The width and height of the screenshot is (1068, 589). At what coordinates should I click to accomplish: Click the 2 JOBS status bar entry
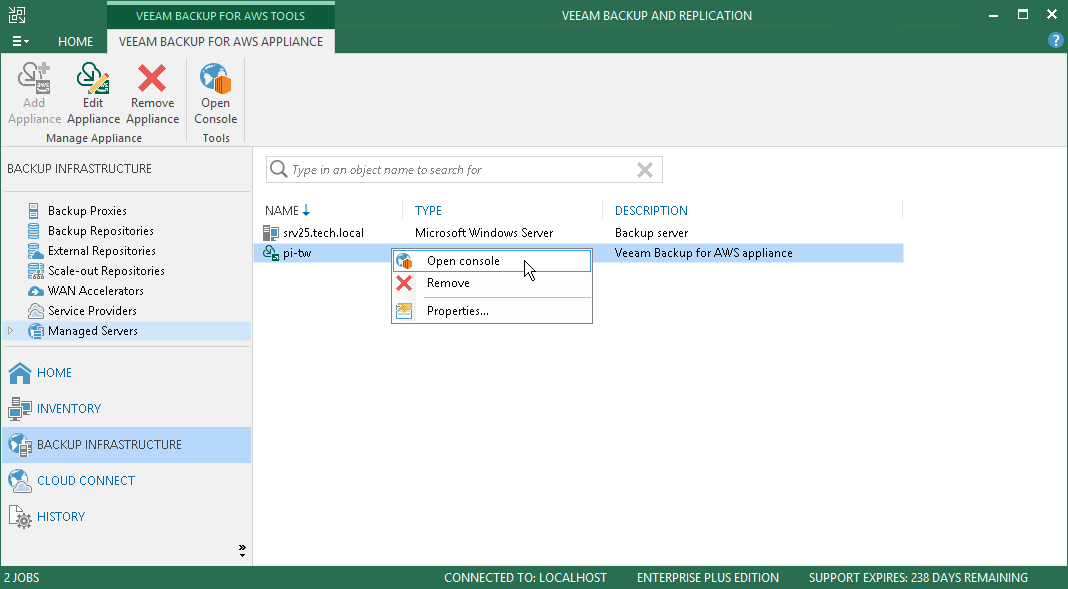pos(22,578)
